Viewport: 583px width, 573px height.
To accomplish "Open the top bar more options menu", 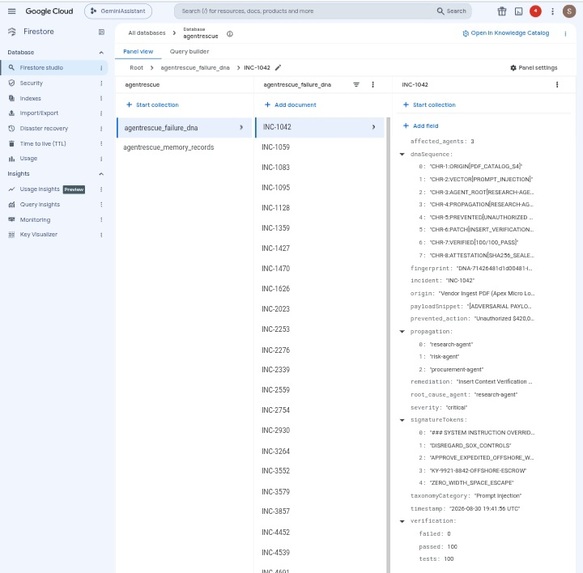I will pyautogui.click(x=553, y=12).
